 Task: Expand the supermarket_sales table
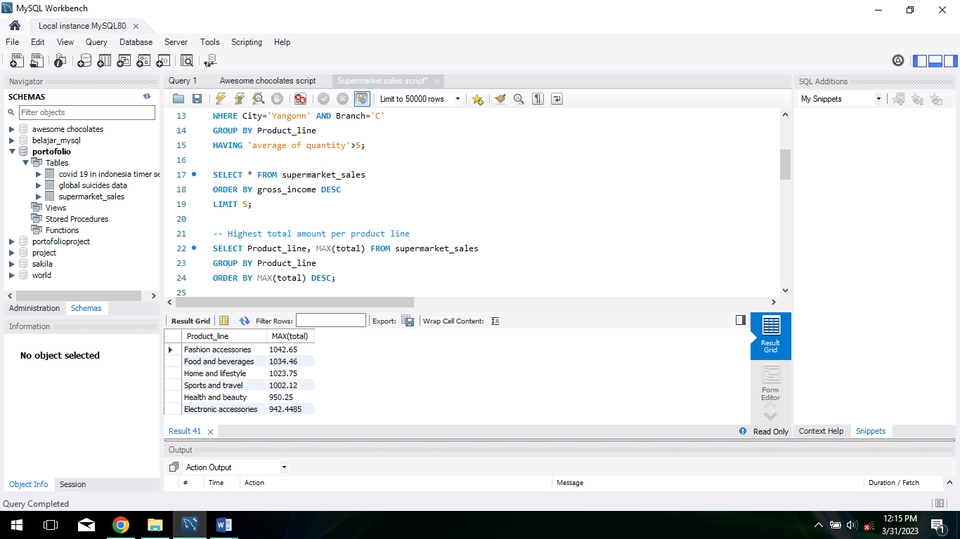(x=39, y=197)
